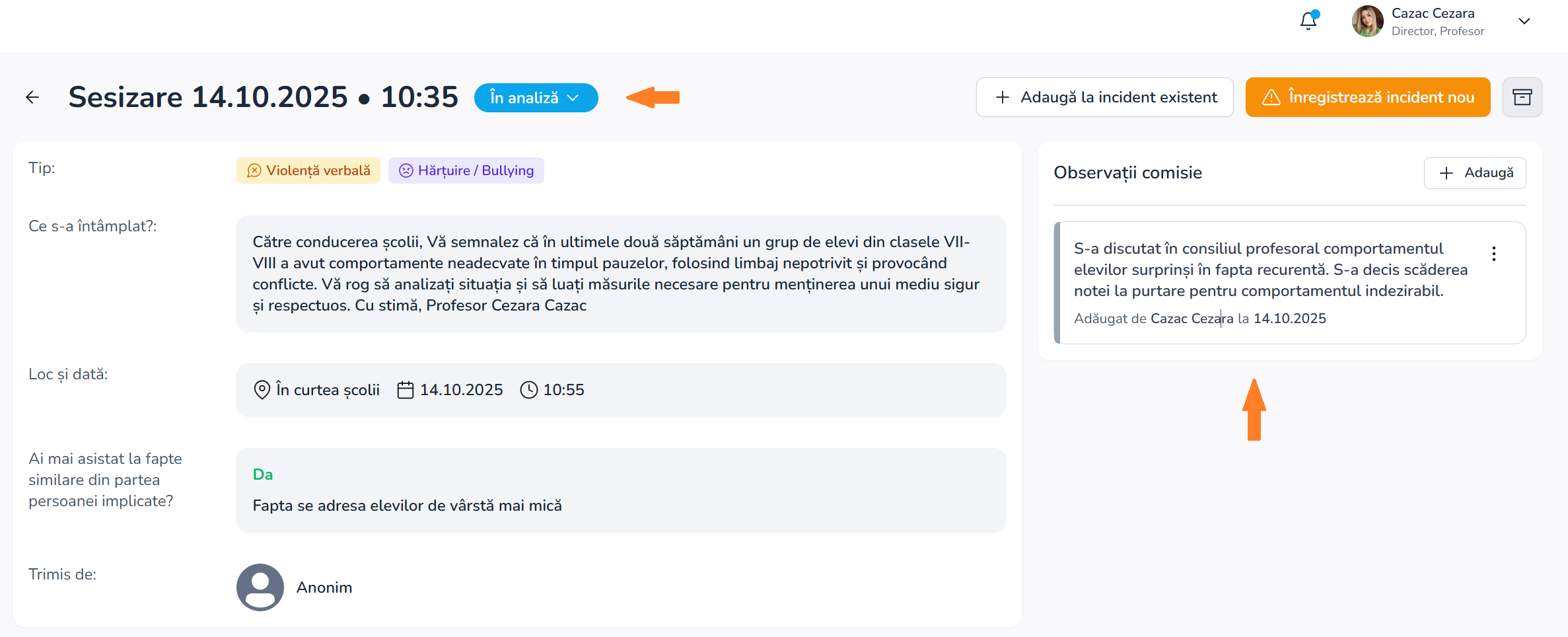Click the "Hărțuire / Bullying" tag

466,170
